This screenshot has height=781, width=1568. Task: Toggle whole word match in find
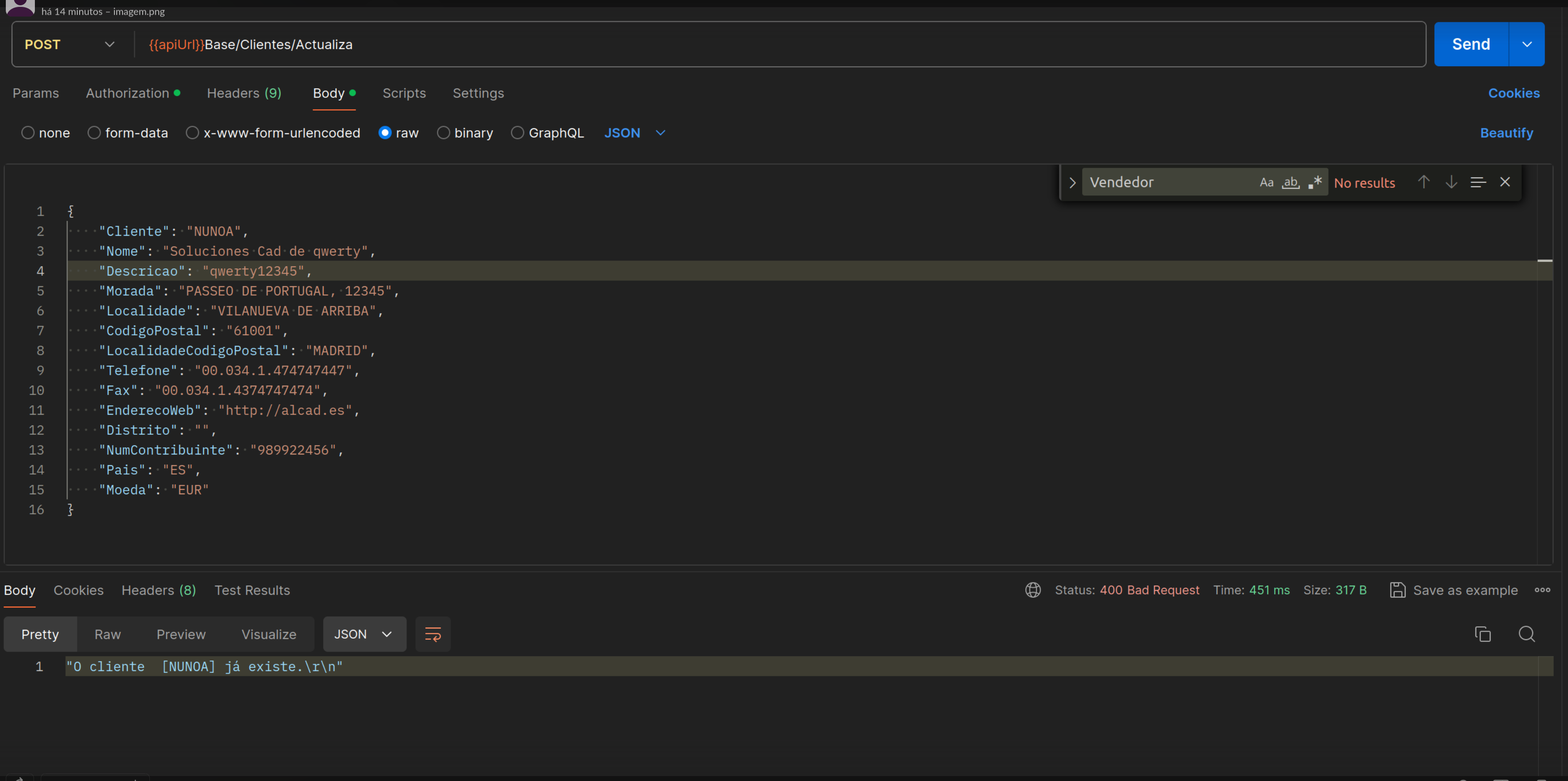(x=1290, y=182)
